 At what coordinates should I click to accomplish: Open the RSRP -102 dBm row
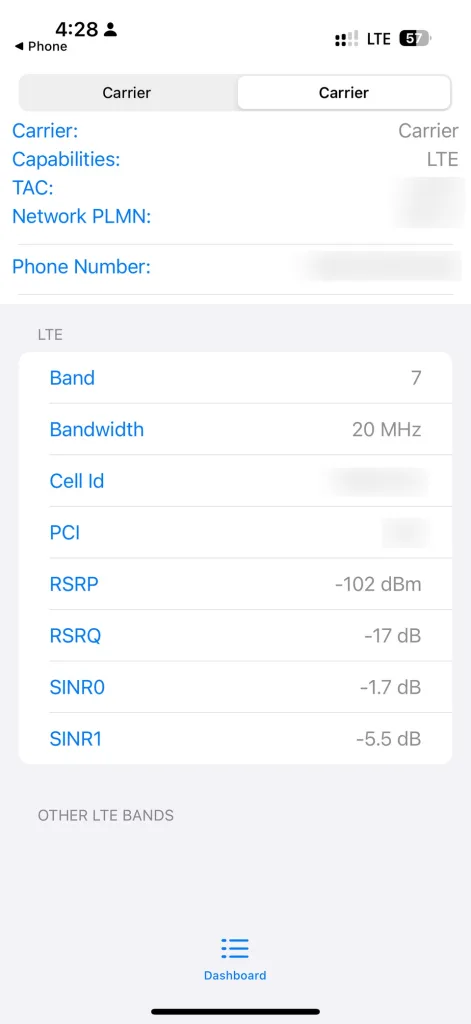coord(235,584)
